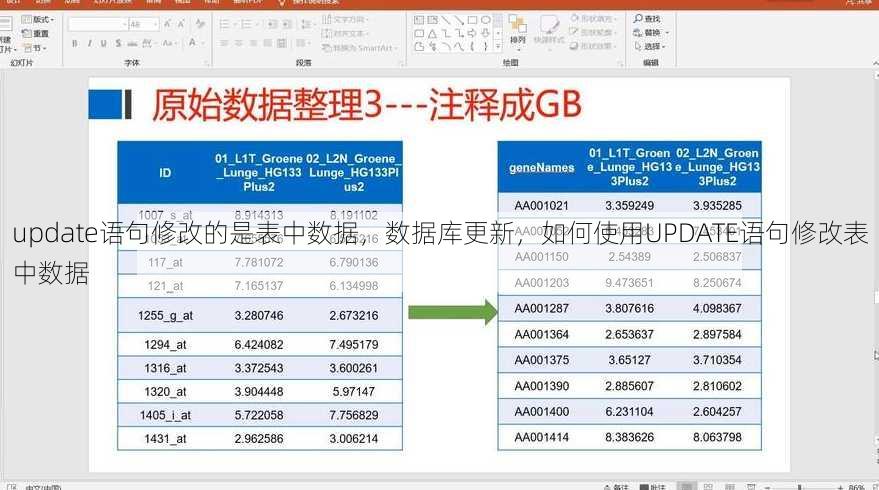Expand the shapes gallery more button
The height and width of the screenshot is (490, 879).
coord(498,48)
